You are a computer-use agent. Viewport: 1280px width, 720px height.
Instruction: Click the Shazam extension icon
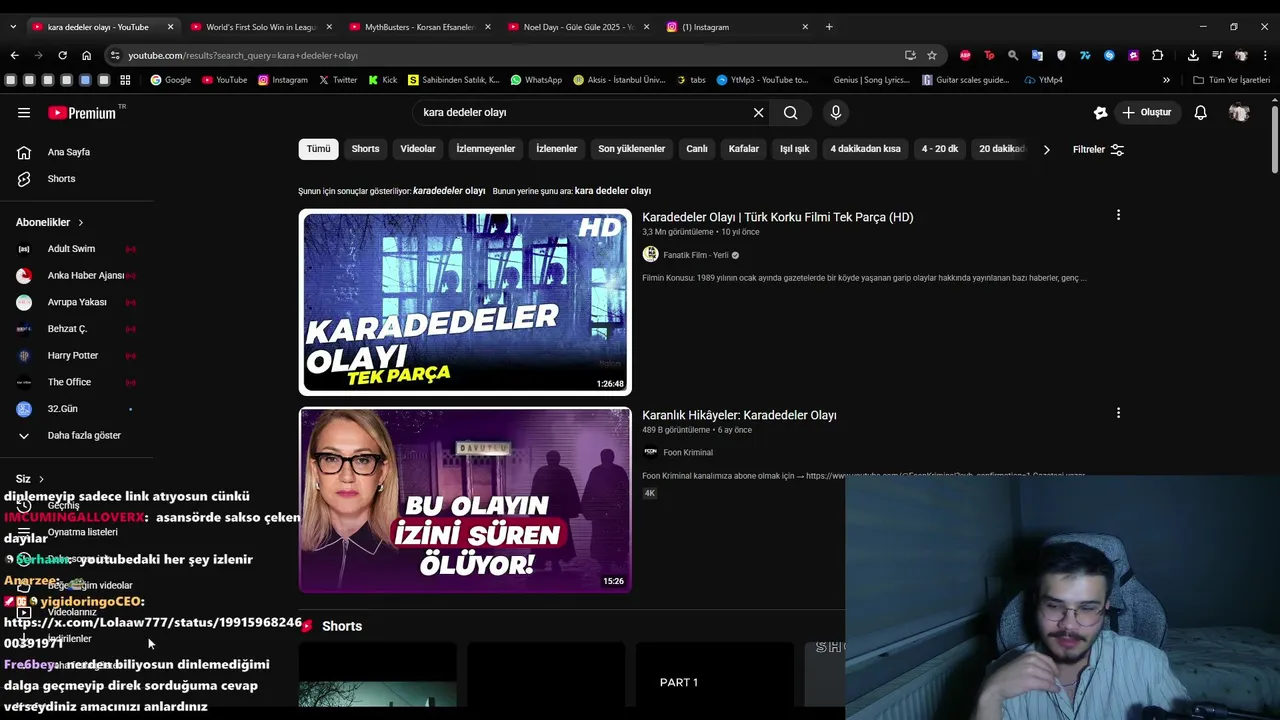pyautogui.click(x=1109, y=55)
